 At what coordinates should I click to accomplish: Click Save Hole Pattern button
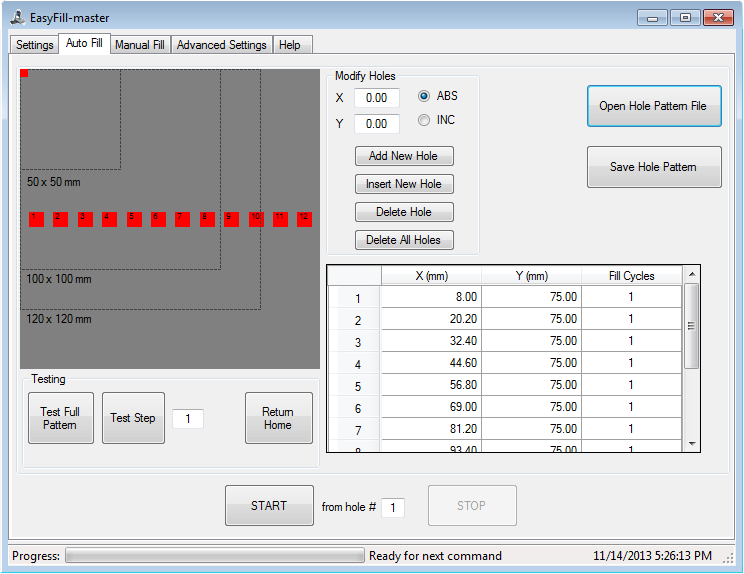(x=654, y=167)
